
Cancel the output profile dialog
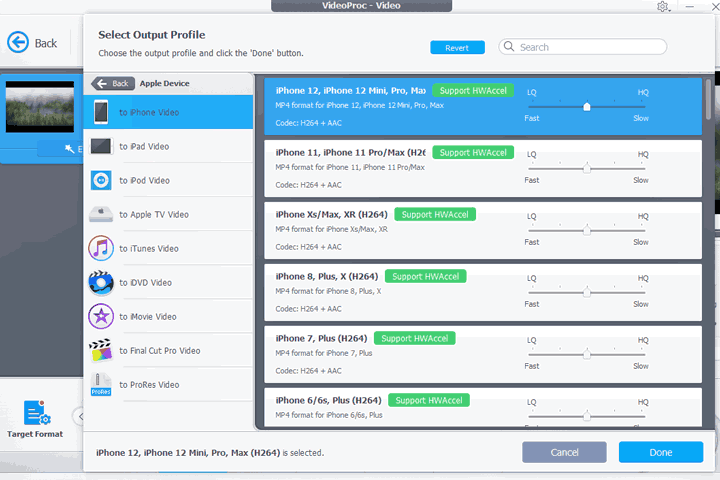point(564,452)
